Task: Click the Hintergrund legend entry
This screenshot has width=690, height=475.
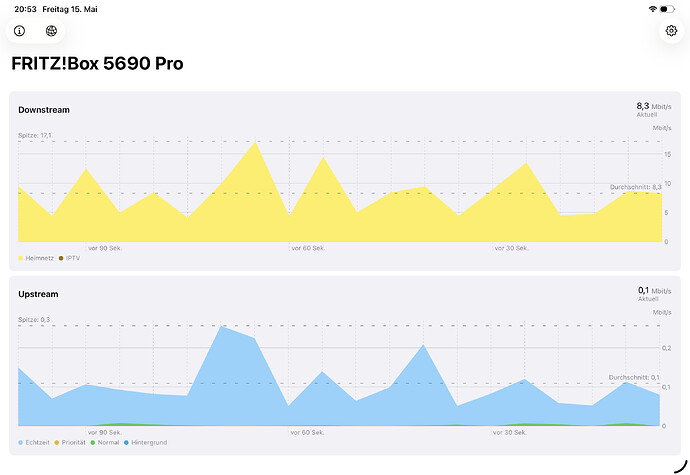Action: (x=146, y=442)
